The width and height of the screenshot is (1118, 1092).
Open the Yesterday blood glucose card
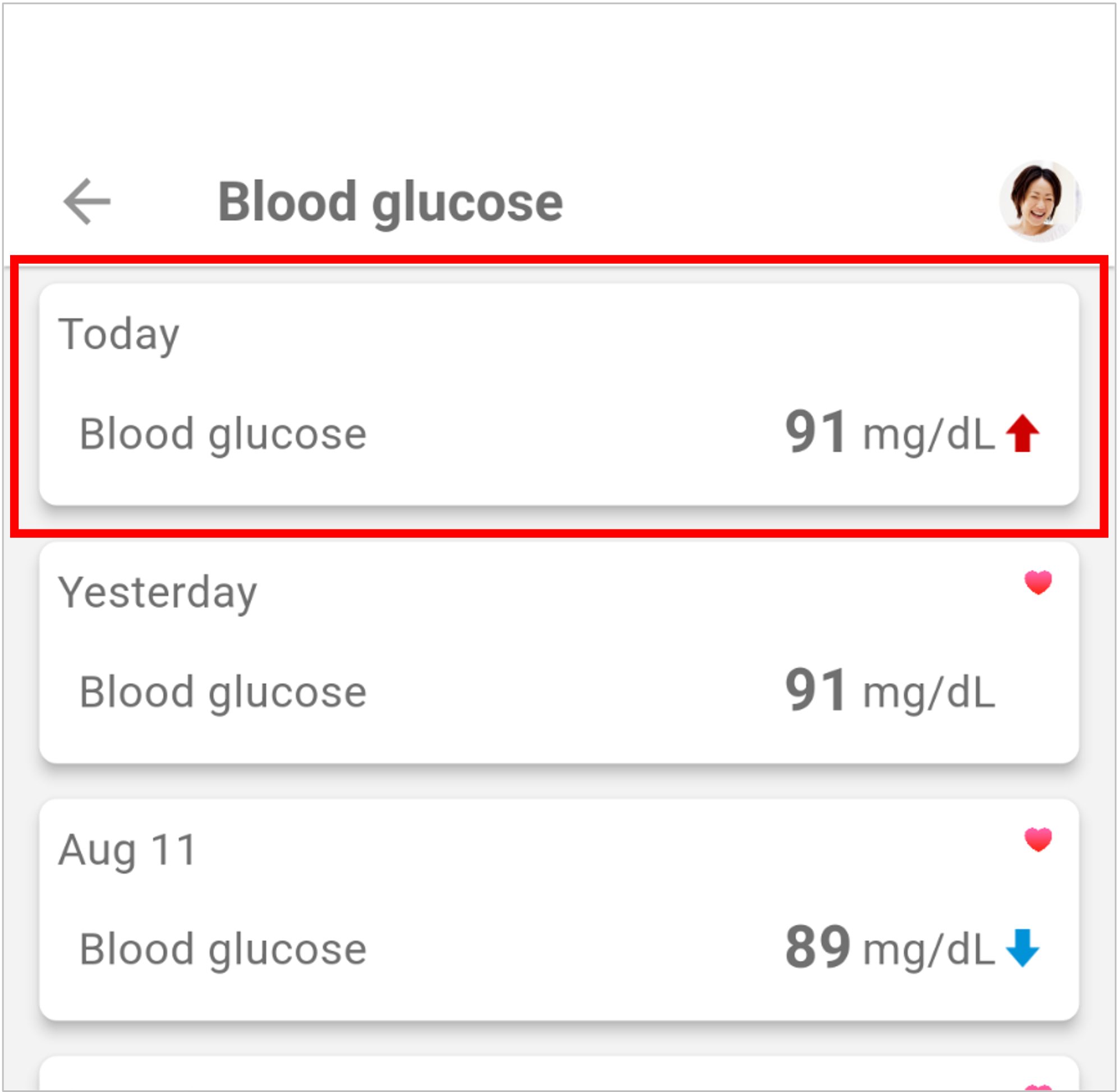click(559, 653)
